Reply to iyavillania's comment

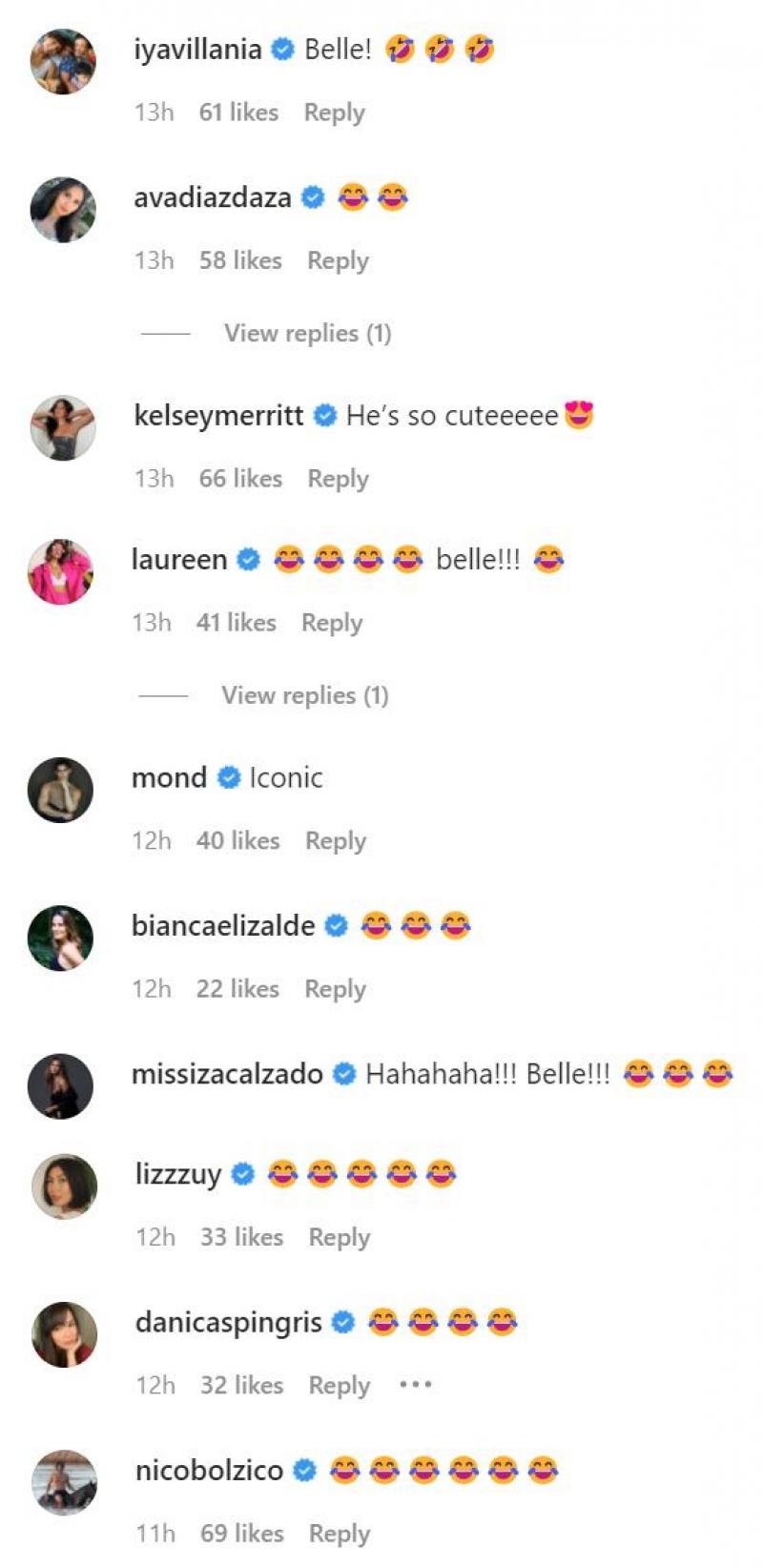tap(334, 113)
